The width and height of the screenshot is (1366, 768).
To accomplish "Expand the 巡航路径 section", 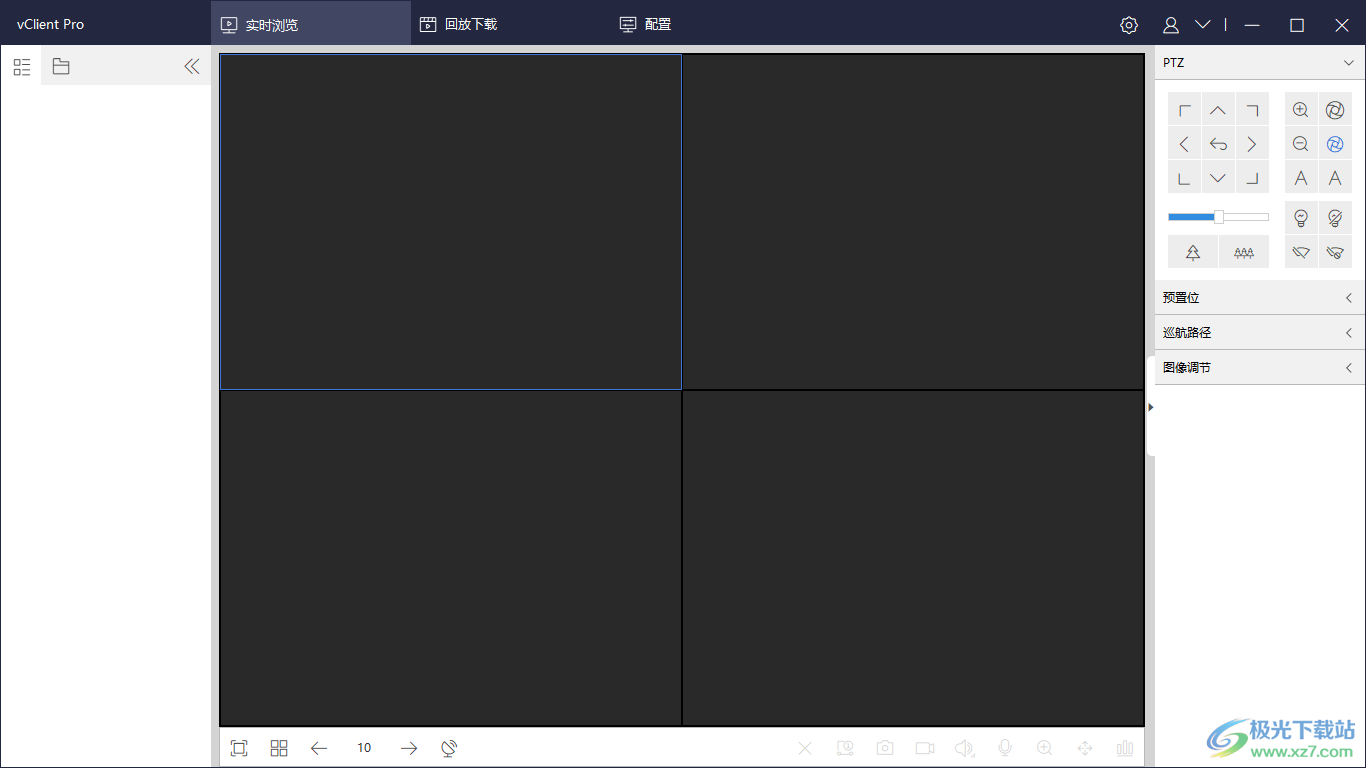I will 1260,333.
